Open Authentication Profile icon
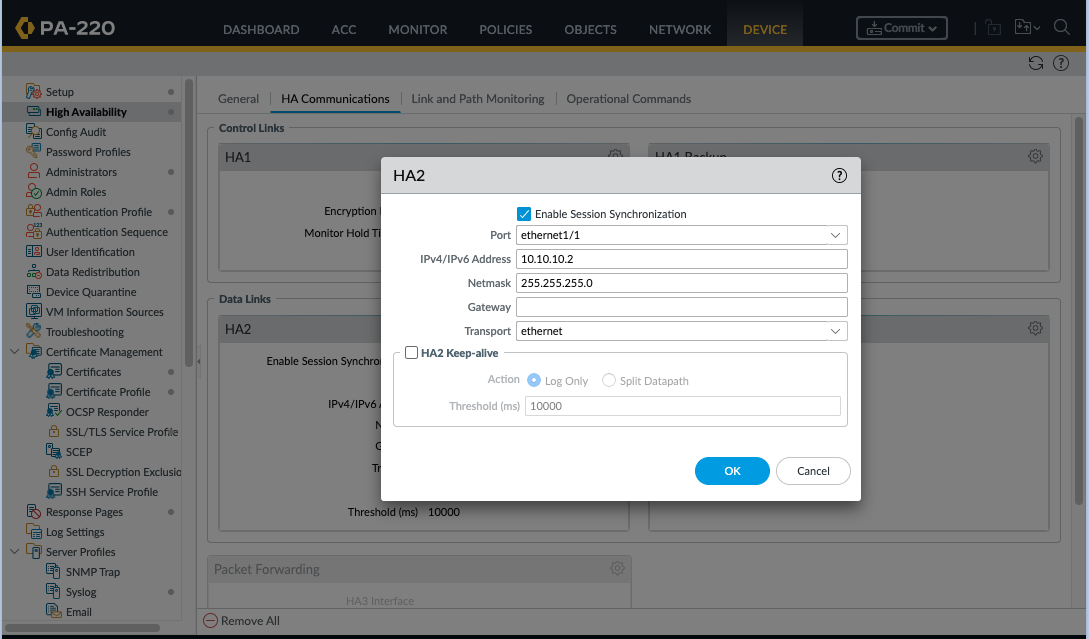The image size is (1089, 639). pyautogui.click(x=33, y=212)
